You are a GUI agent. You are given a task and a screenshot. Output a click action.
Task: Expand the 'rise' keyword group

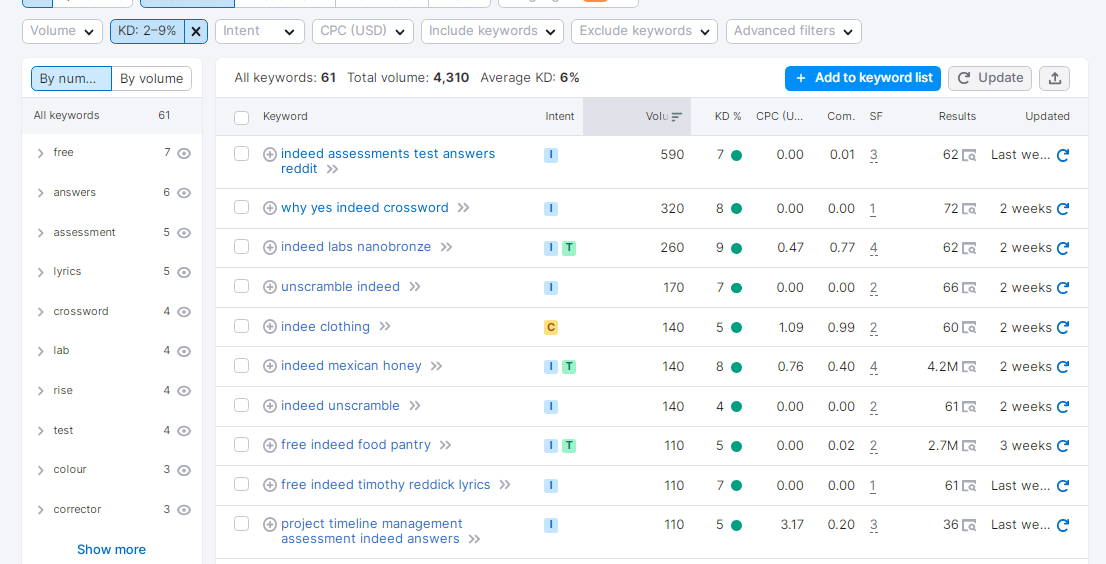[41, 391]
